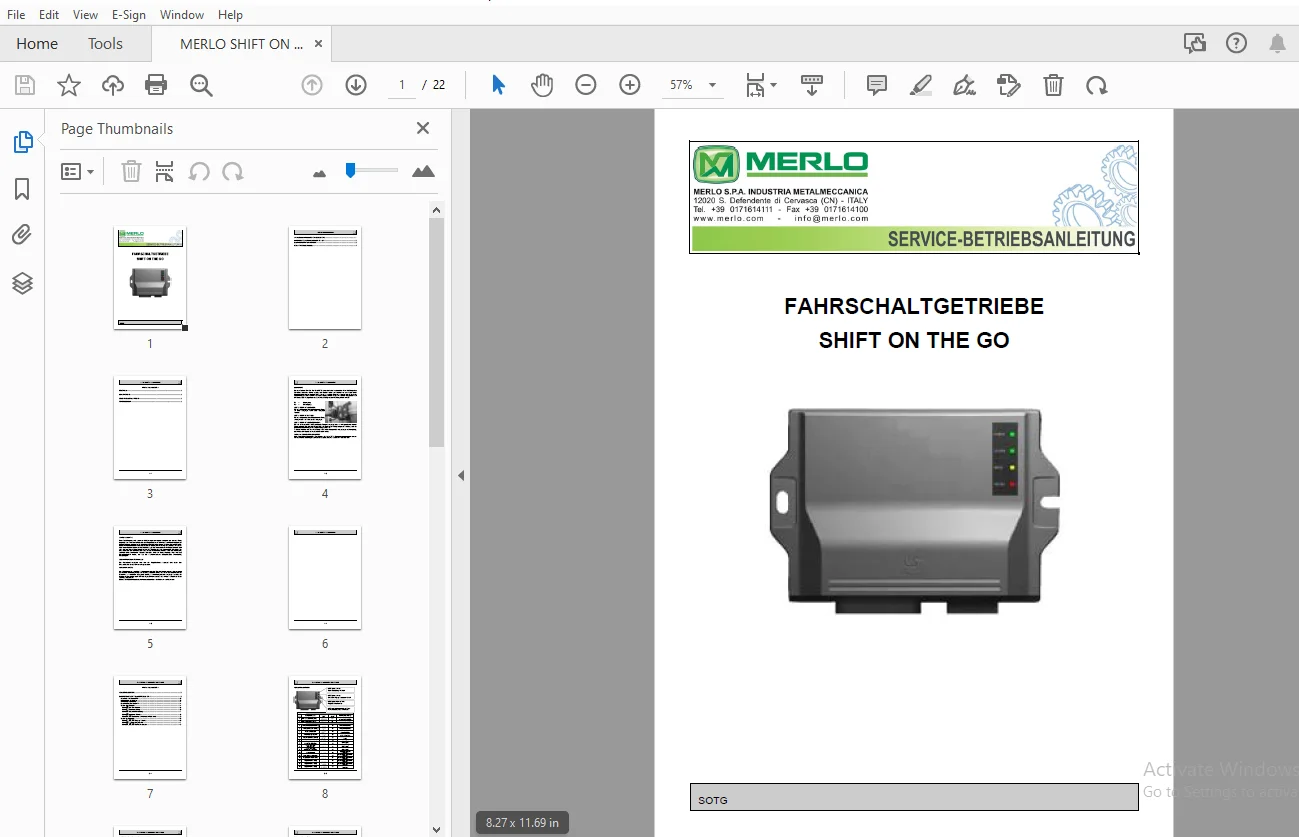Click the Edit PDF toolbar icon

coord(1009,85)
